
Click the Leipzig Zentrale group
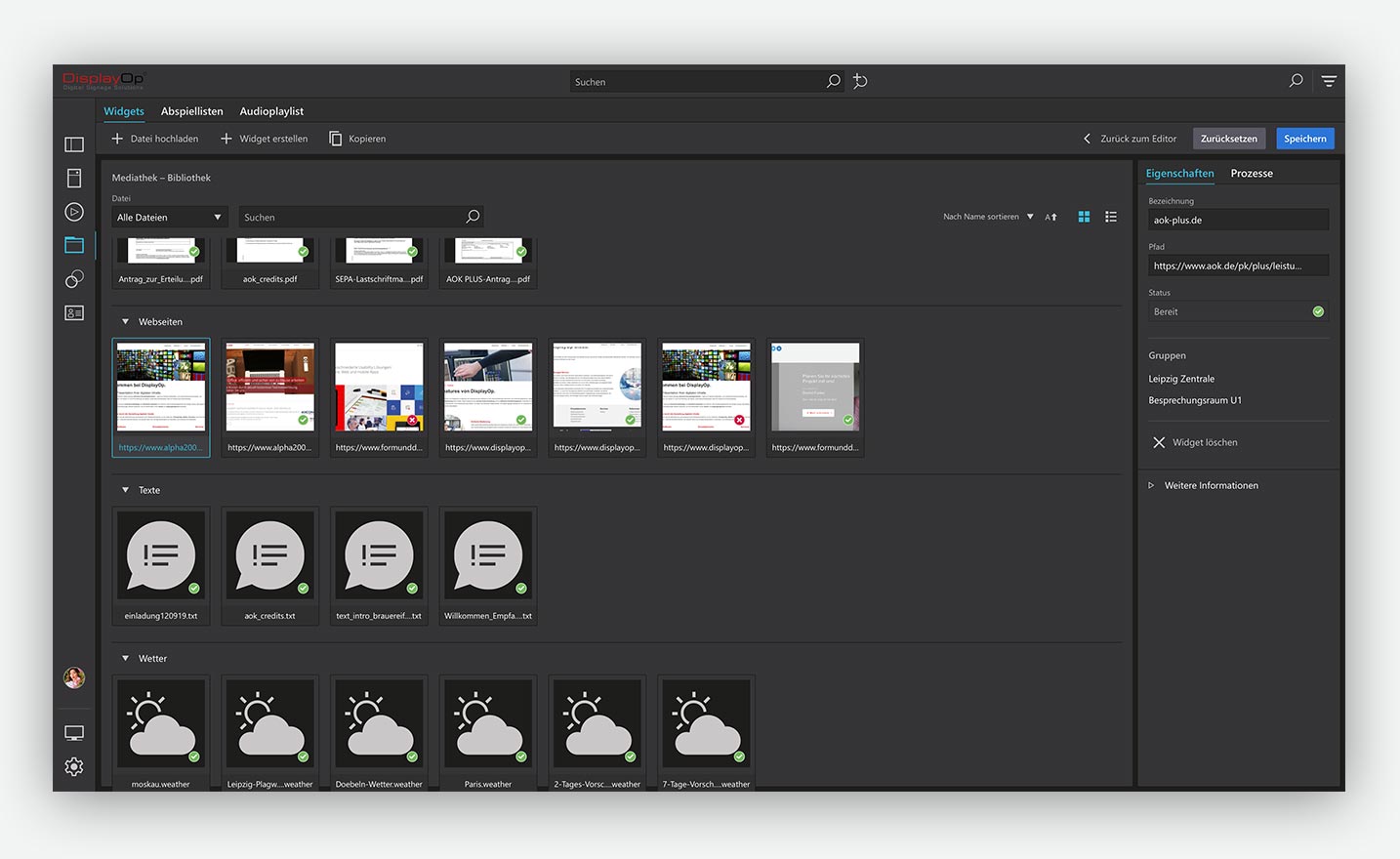tap(1181, 379)
